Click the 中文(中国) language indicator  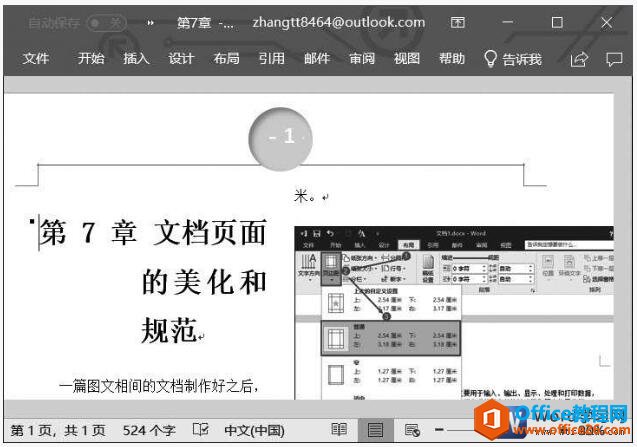[254, 430]
